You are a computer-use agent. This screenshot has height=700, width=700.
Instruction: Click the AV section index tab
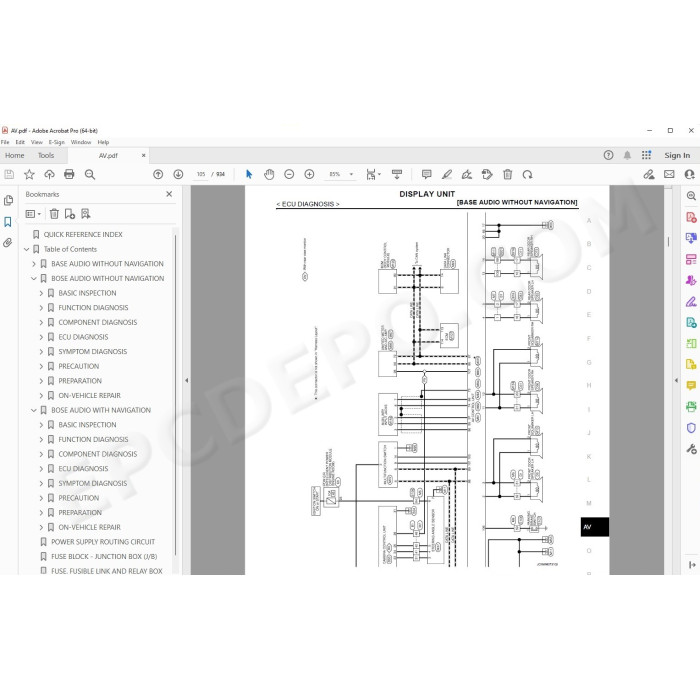point(595,527)
